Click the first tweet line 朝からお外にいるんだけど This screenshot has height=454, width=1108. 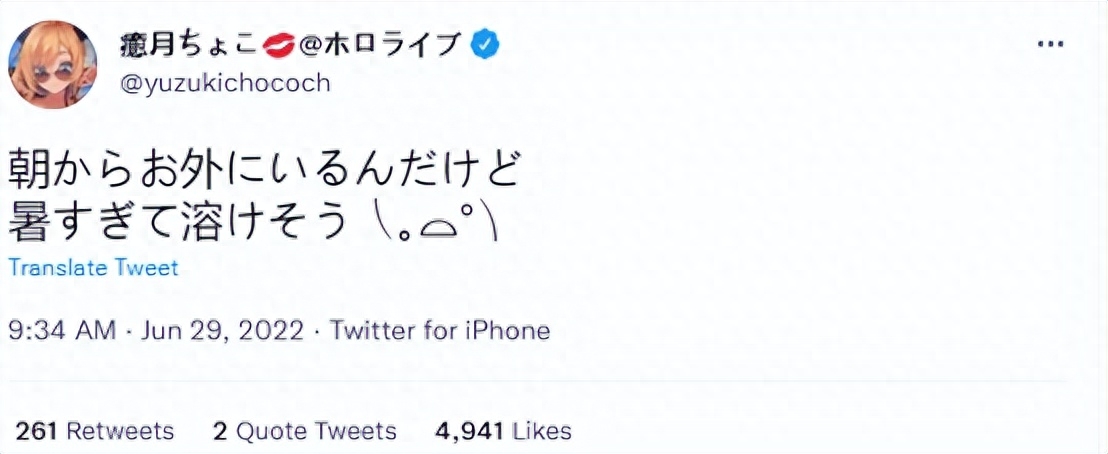[265, 171]
